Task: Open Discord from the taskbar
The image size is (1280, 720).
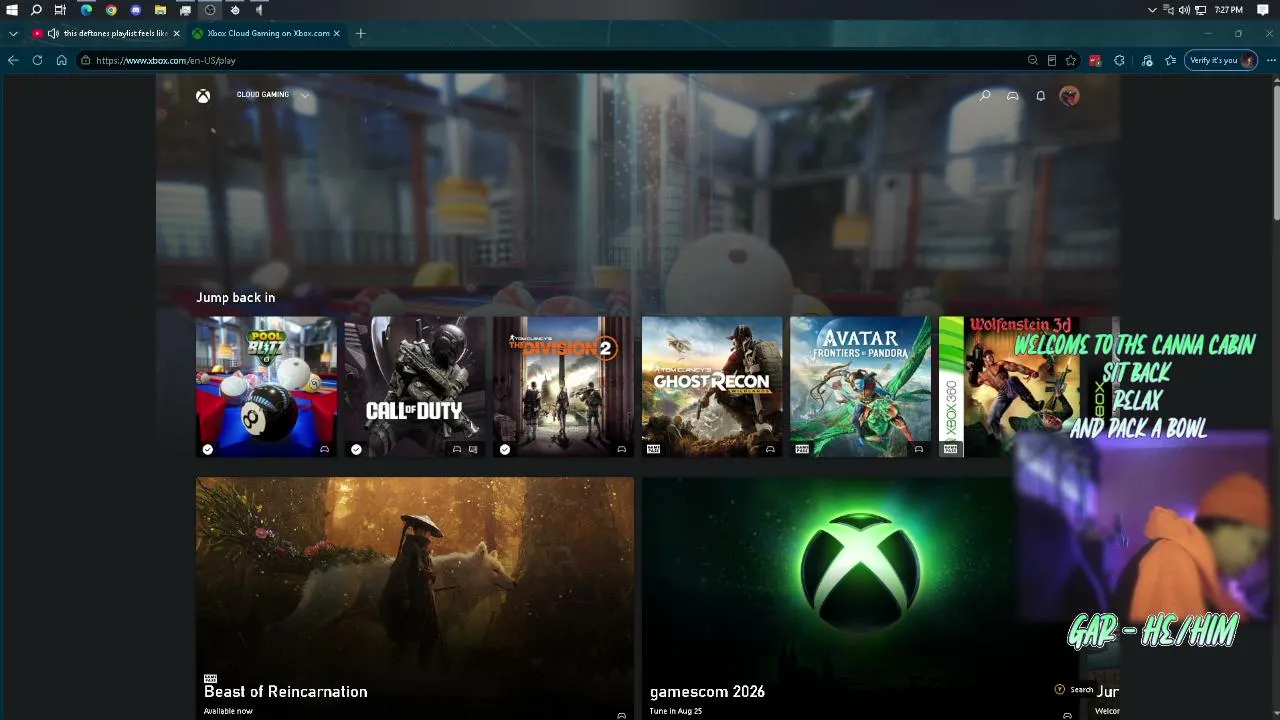Action: (136, 10)
